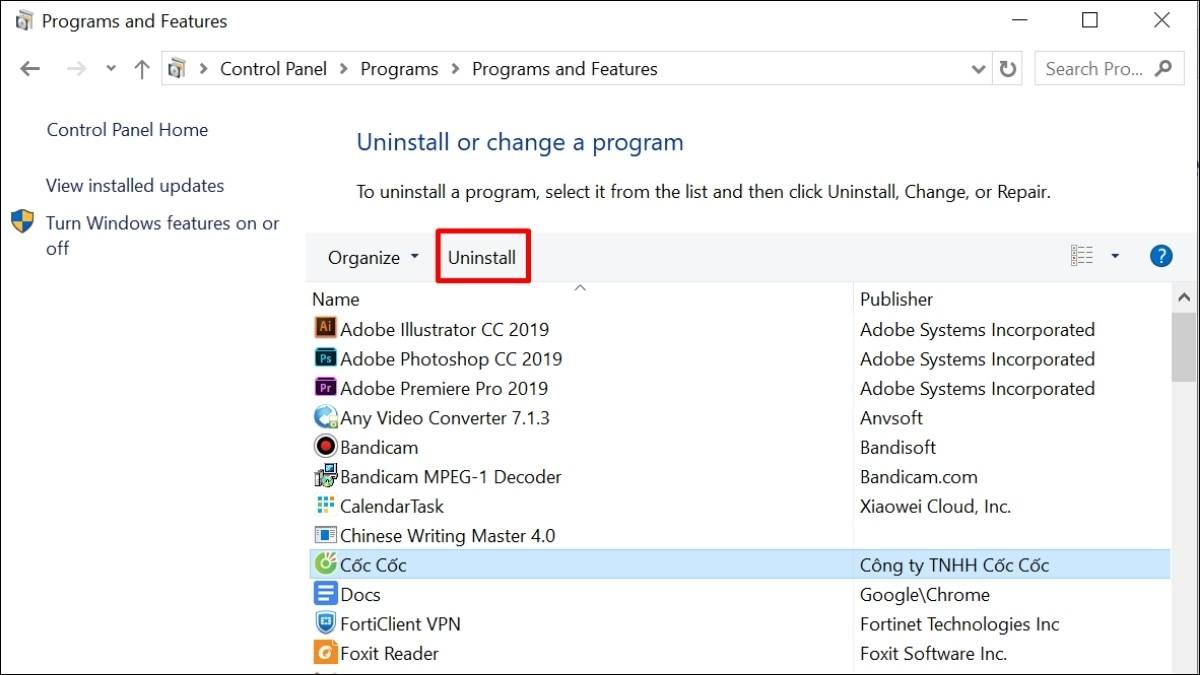Navigate to Control Panel breadcrumb
Image resolution: width=1200 pixels, height=675 pixels.
tap(273, 69)
